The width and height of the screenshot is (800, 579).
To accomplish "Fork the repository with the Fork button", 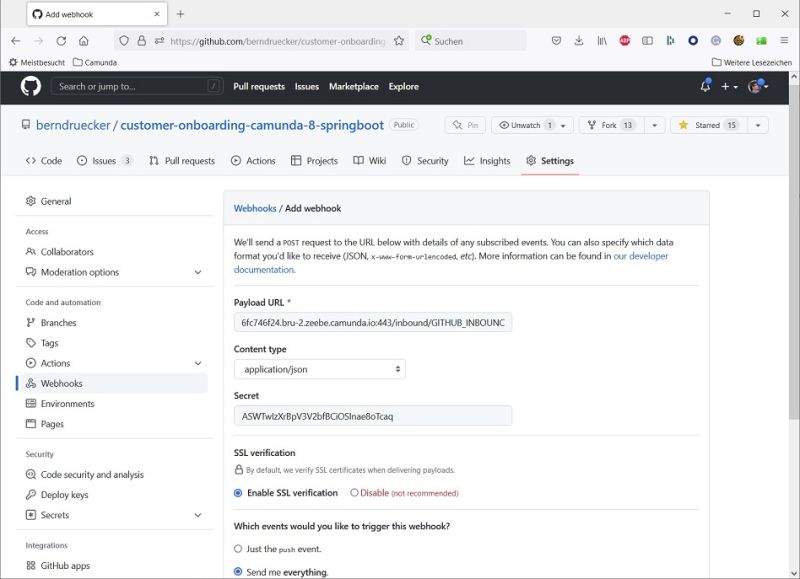I will (611, 125).
